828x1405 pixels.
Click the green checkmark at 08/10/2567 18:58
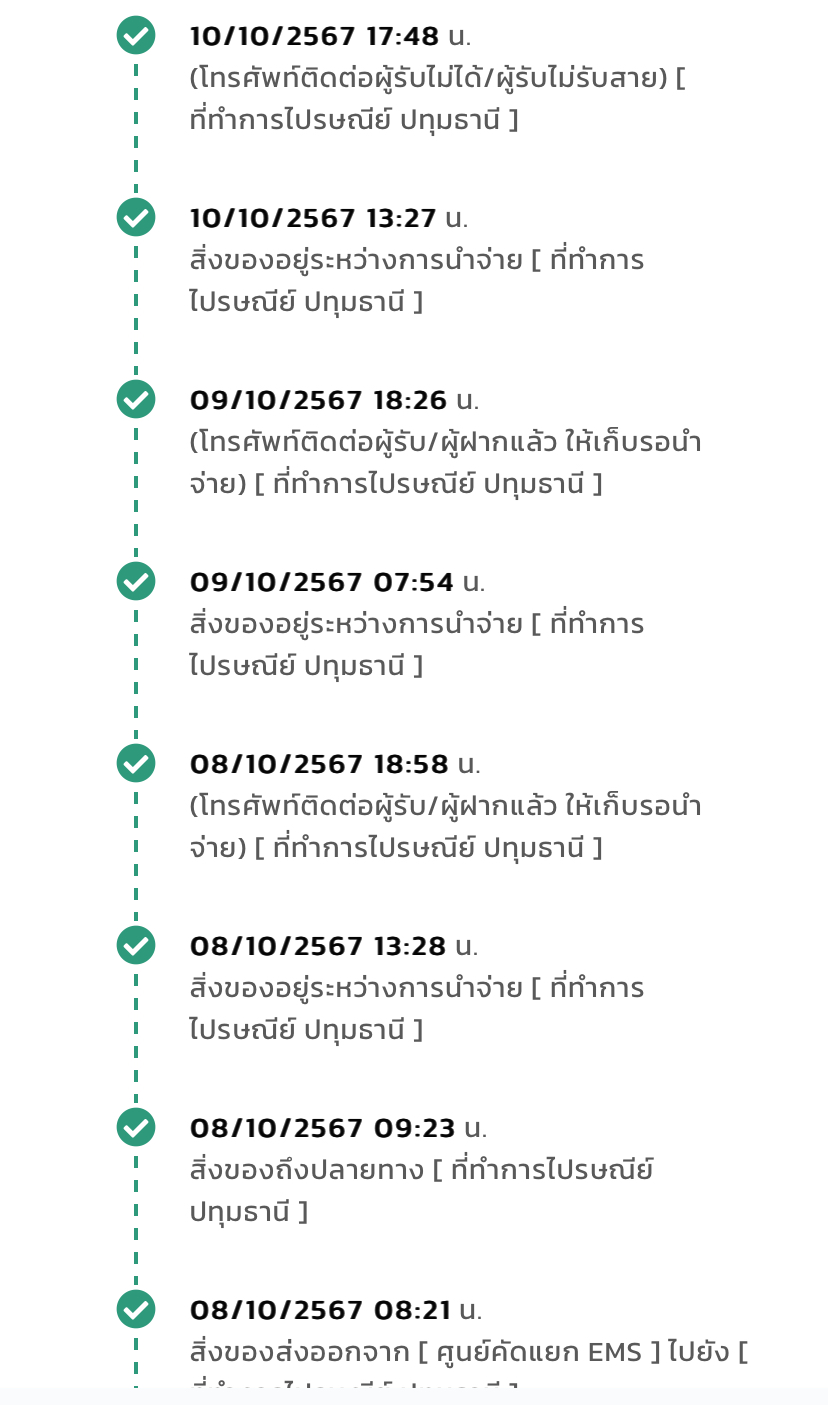point(136,764)
